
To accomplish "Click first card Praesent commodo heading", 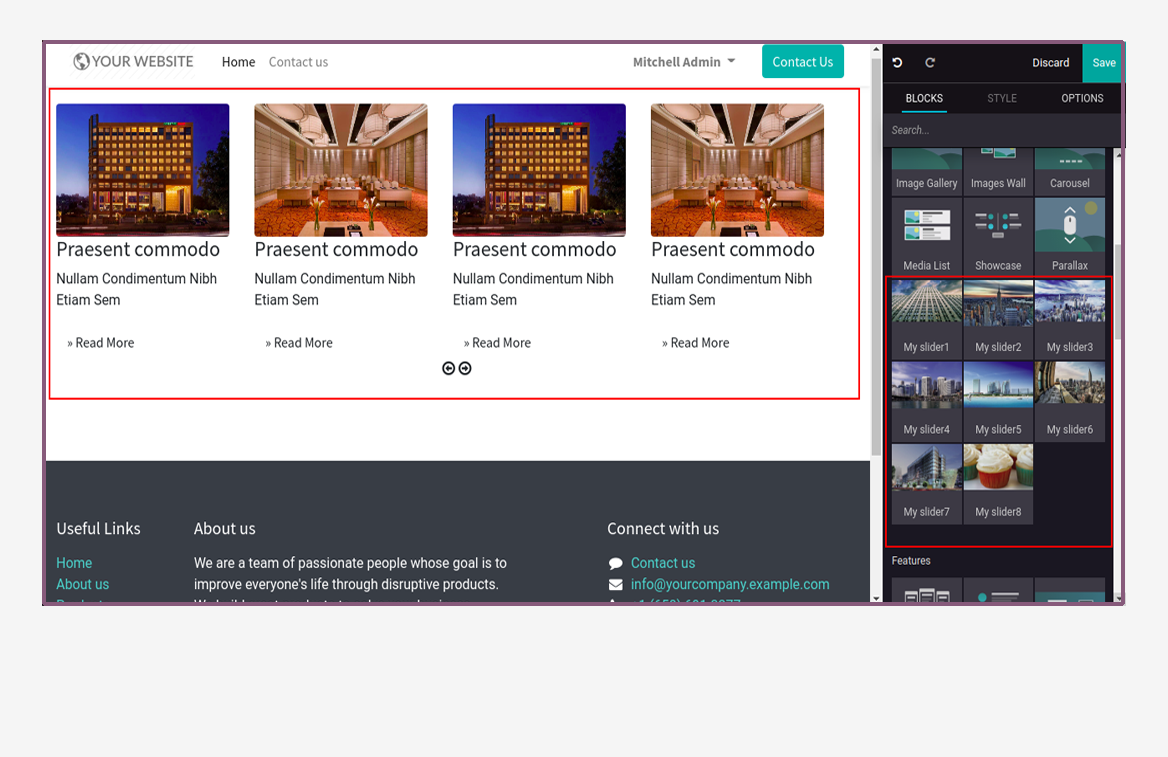I will [x=138, y=250].
